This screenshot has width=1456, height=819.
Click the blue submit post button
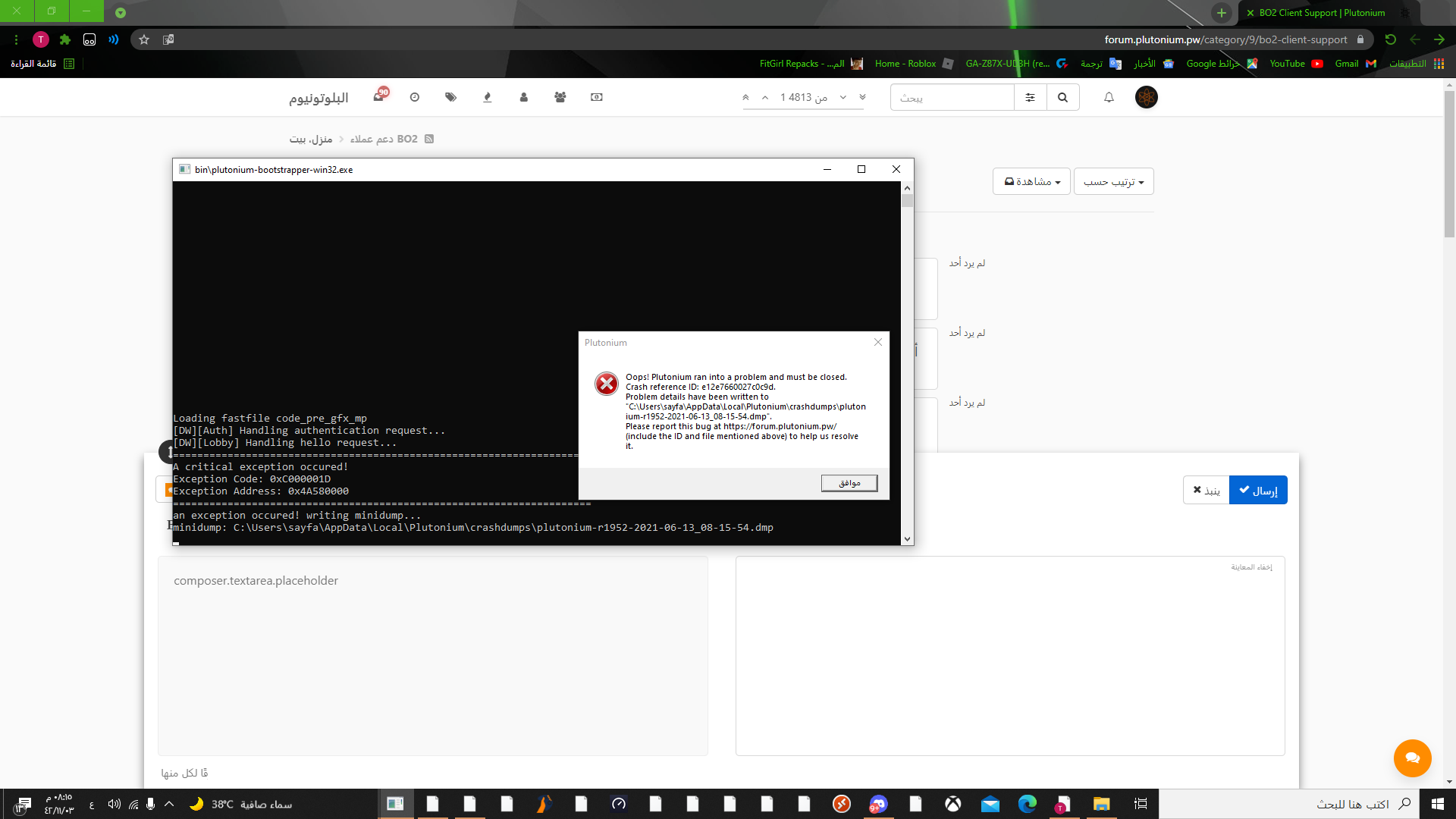[1258, 490]
